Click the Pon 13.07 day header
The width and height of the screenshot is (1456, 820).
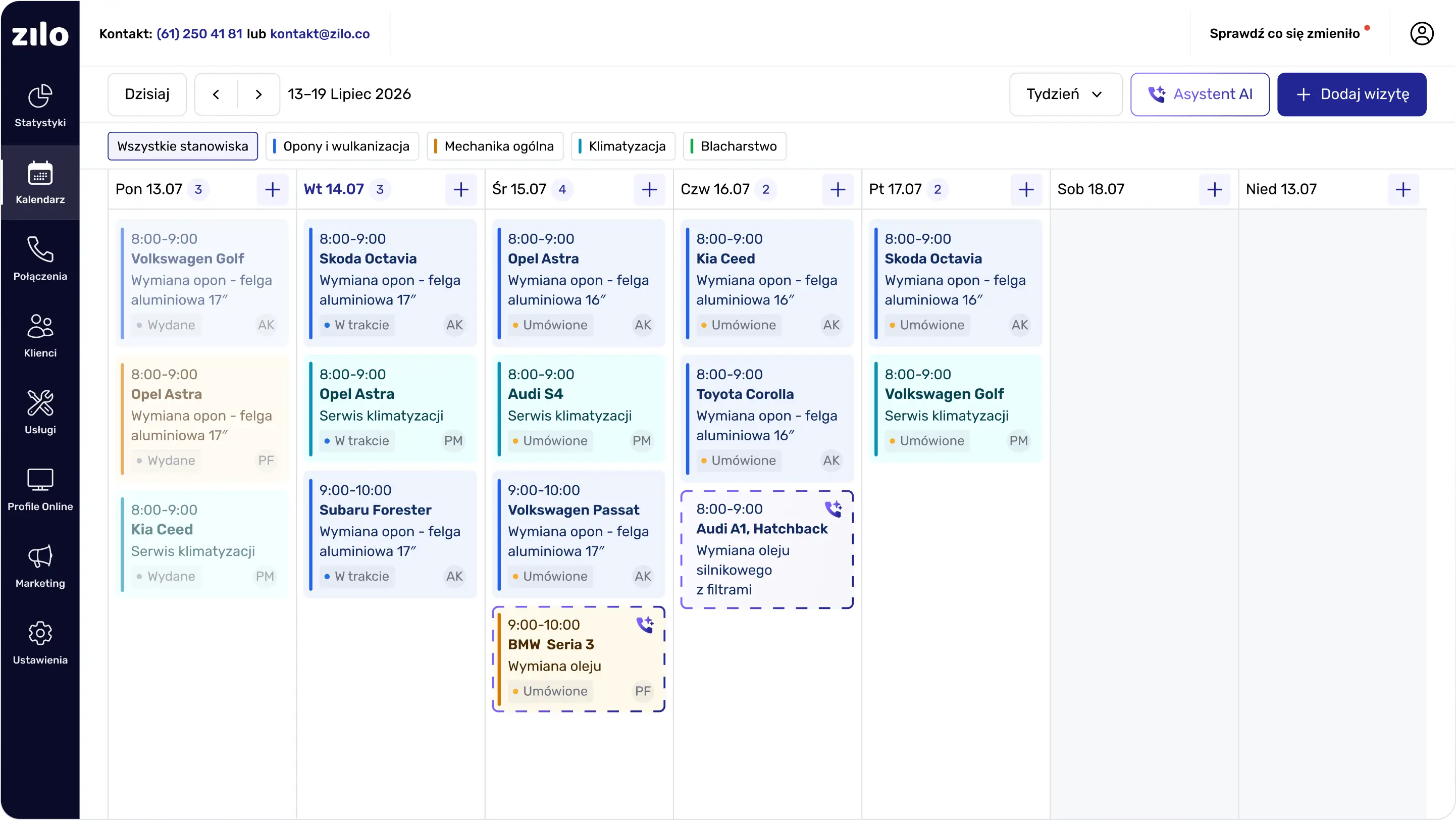[x=148, y=189]
